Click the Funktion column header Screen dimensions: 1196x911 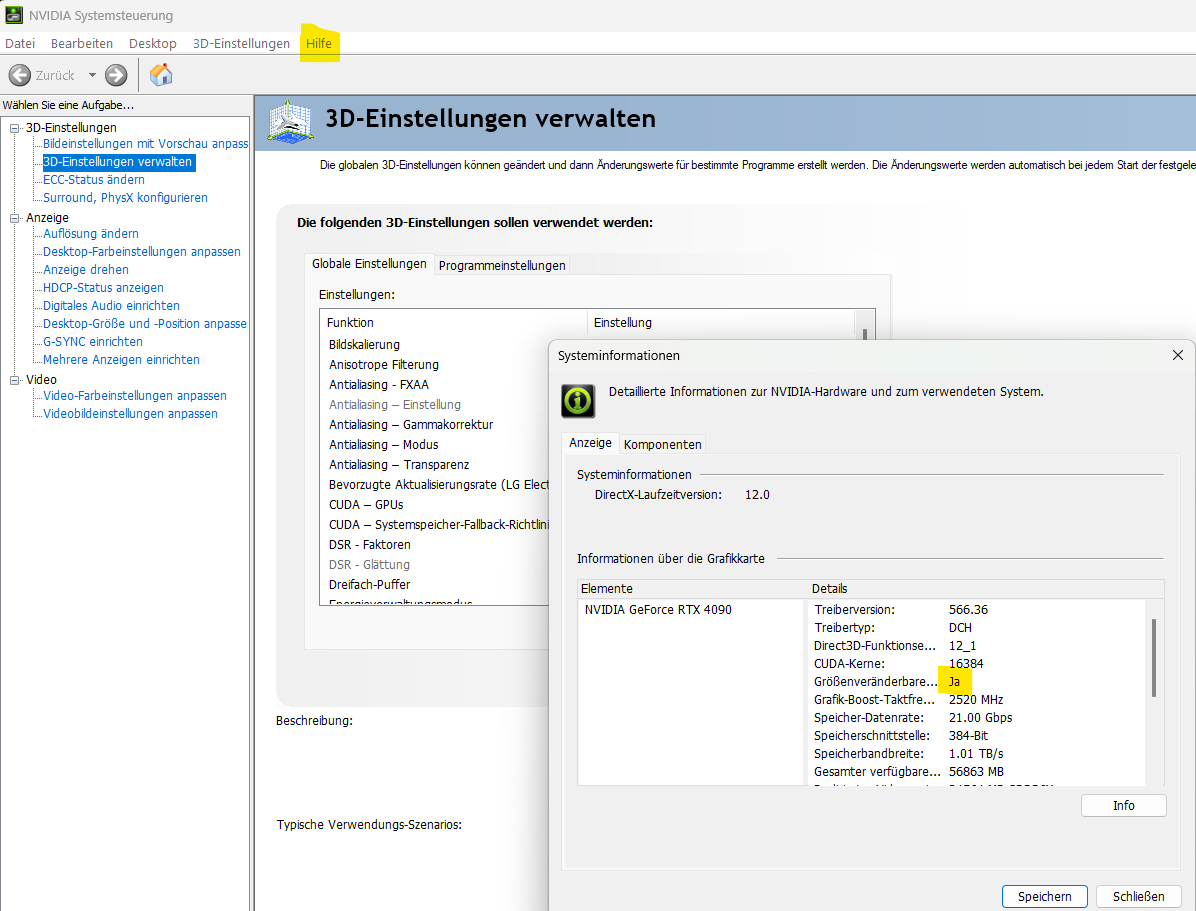click(454, 323)
